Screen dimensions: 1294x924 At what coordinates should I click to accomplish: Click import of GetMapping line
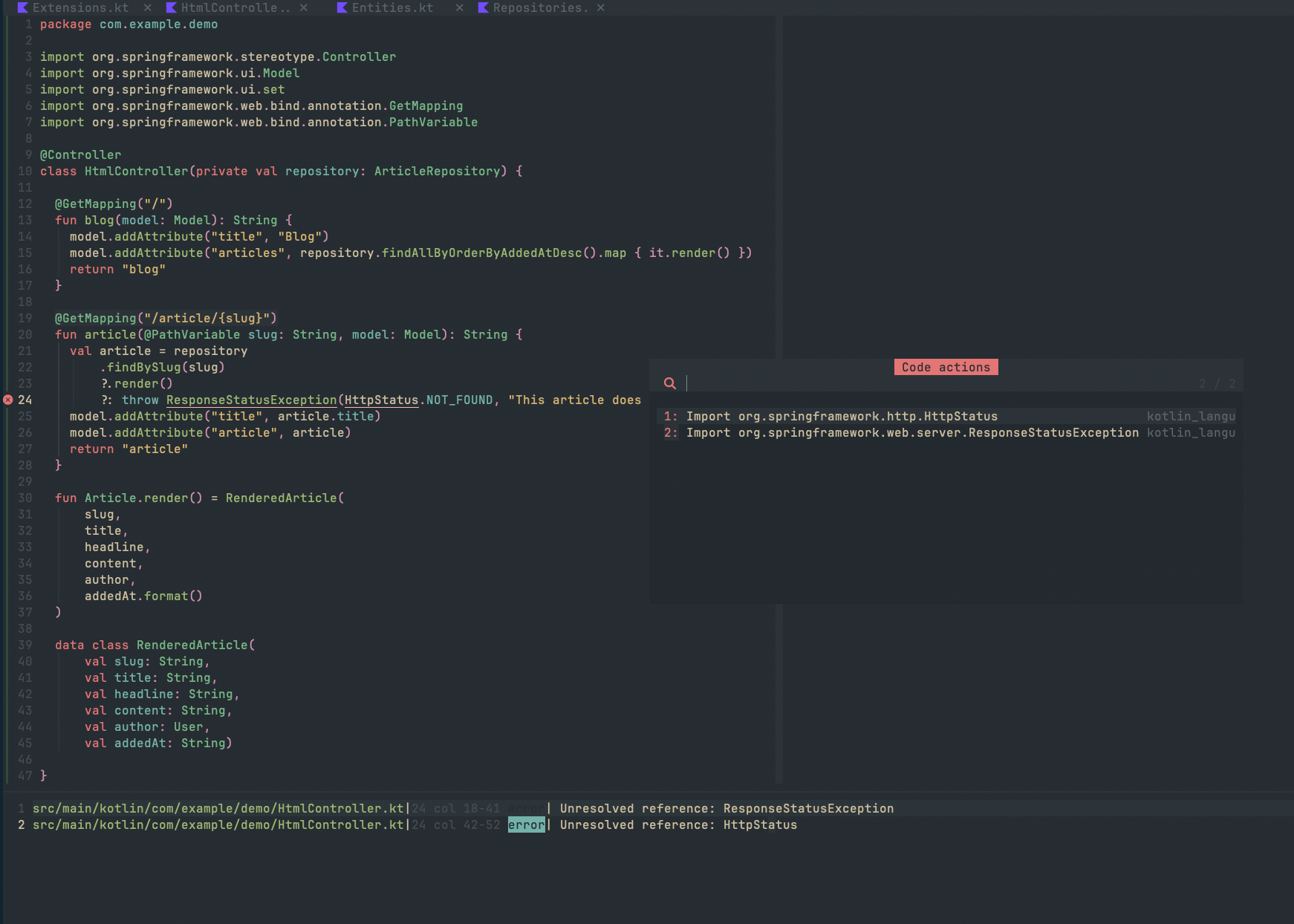pyautogui.click(x=251, y=105)
